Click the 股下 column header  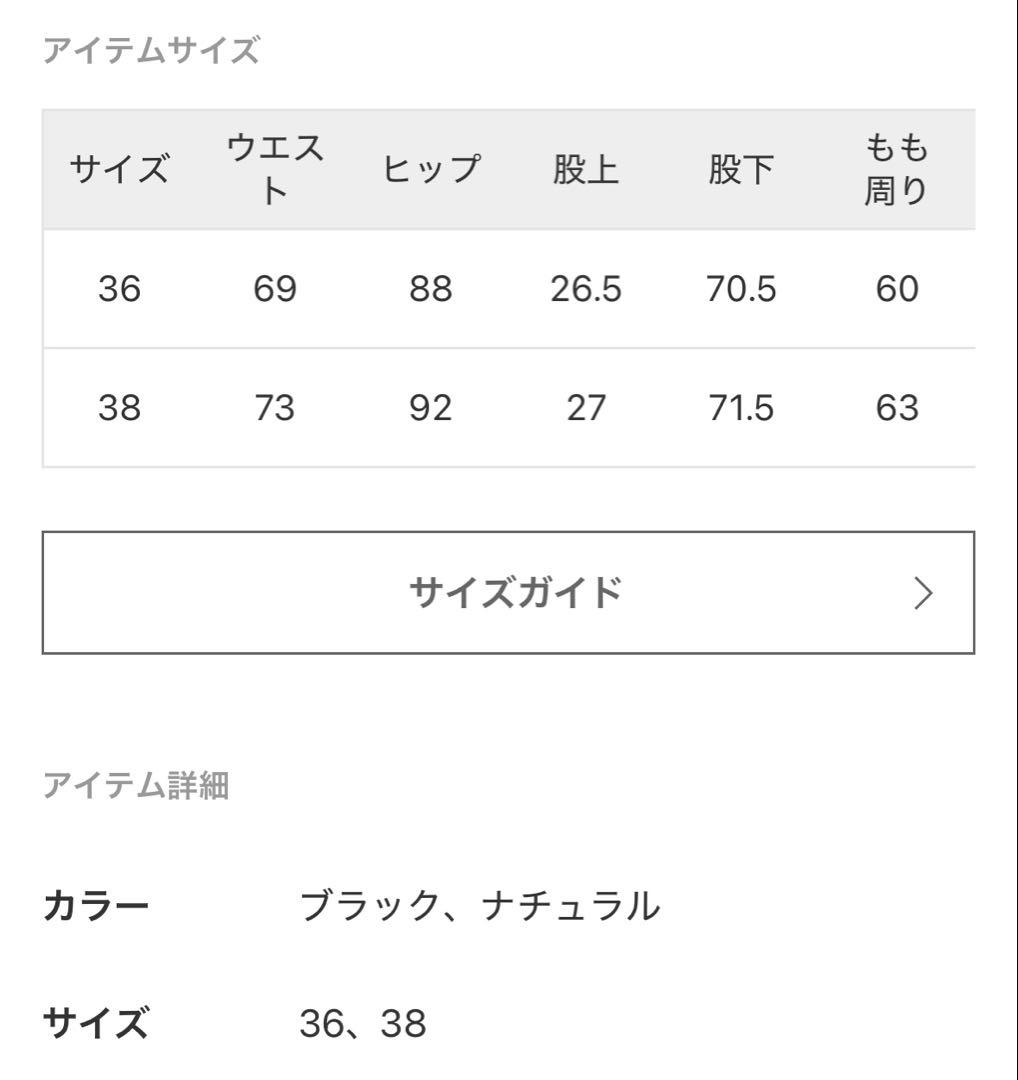[739, 170]
